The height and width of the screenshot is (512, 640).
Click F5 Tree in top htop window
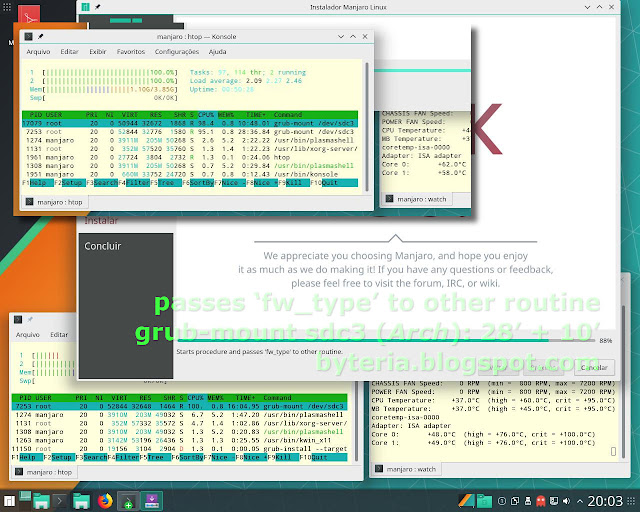pyautogui.click(x=166, y=183)
